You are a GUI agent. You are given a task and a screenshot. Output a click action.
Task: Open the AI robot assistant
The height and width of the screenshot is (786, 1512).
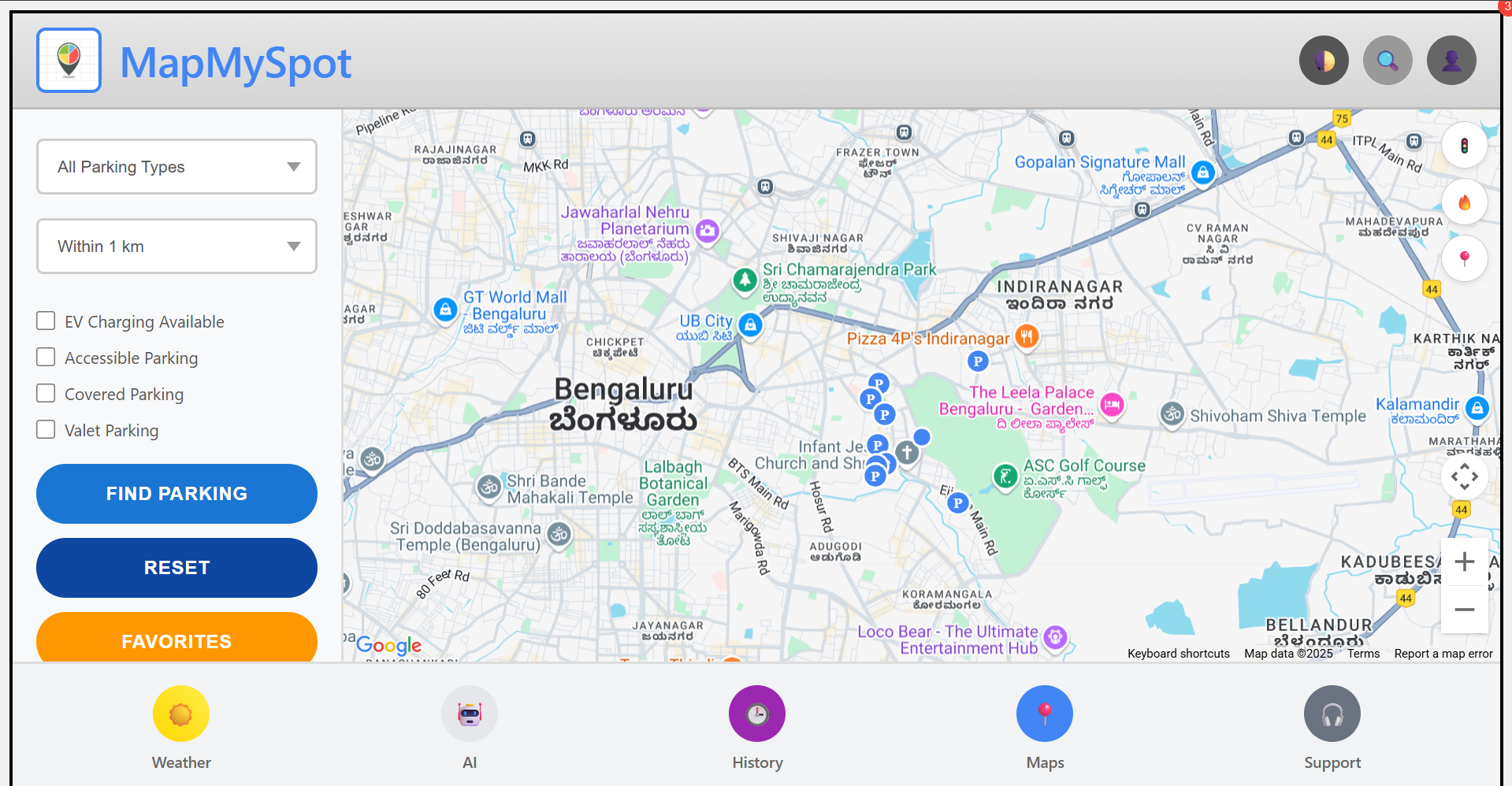[x=470, y=714]
